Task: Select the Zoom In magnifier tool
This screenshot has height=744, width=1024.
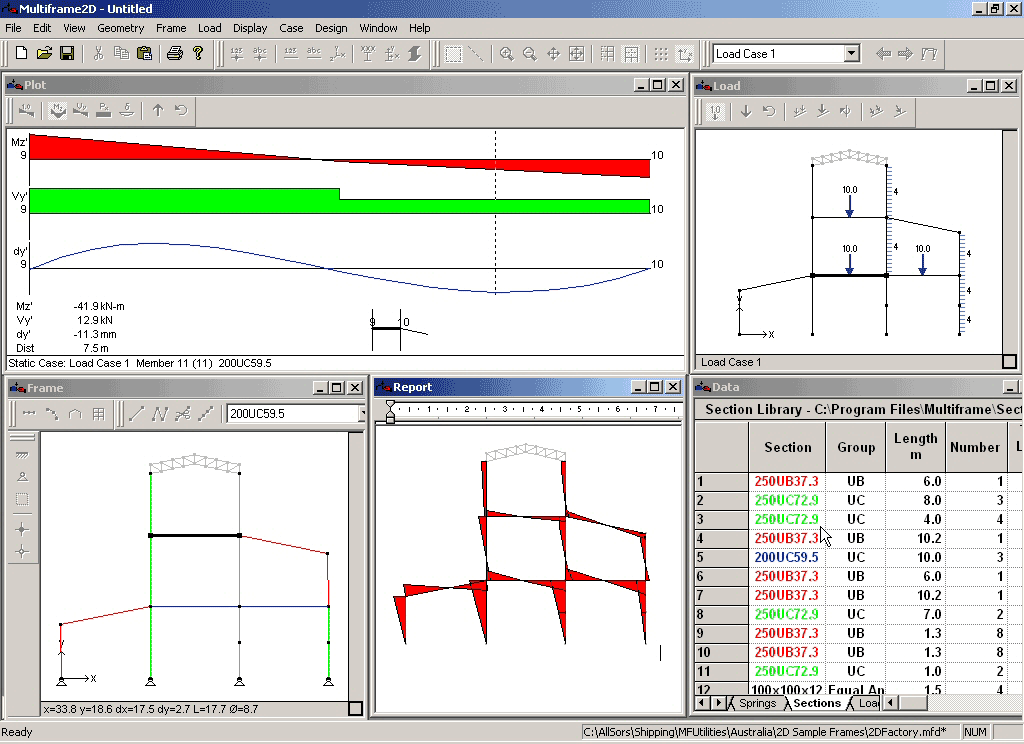Action: (506, 54)
